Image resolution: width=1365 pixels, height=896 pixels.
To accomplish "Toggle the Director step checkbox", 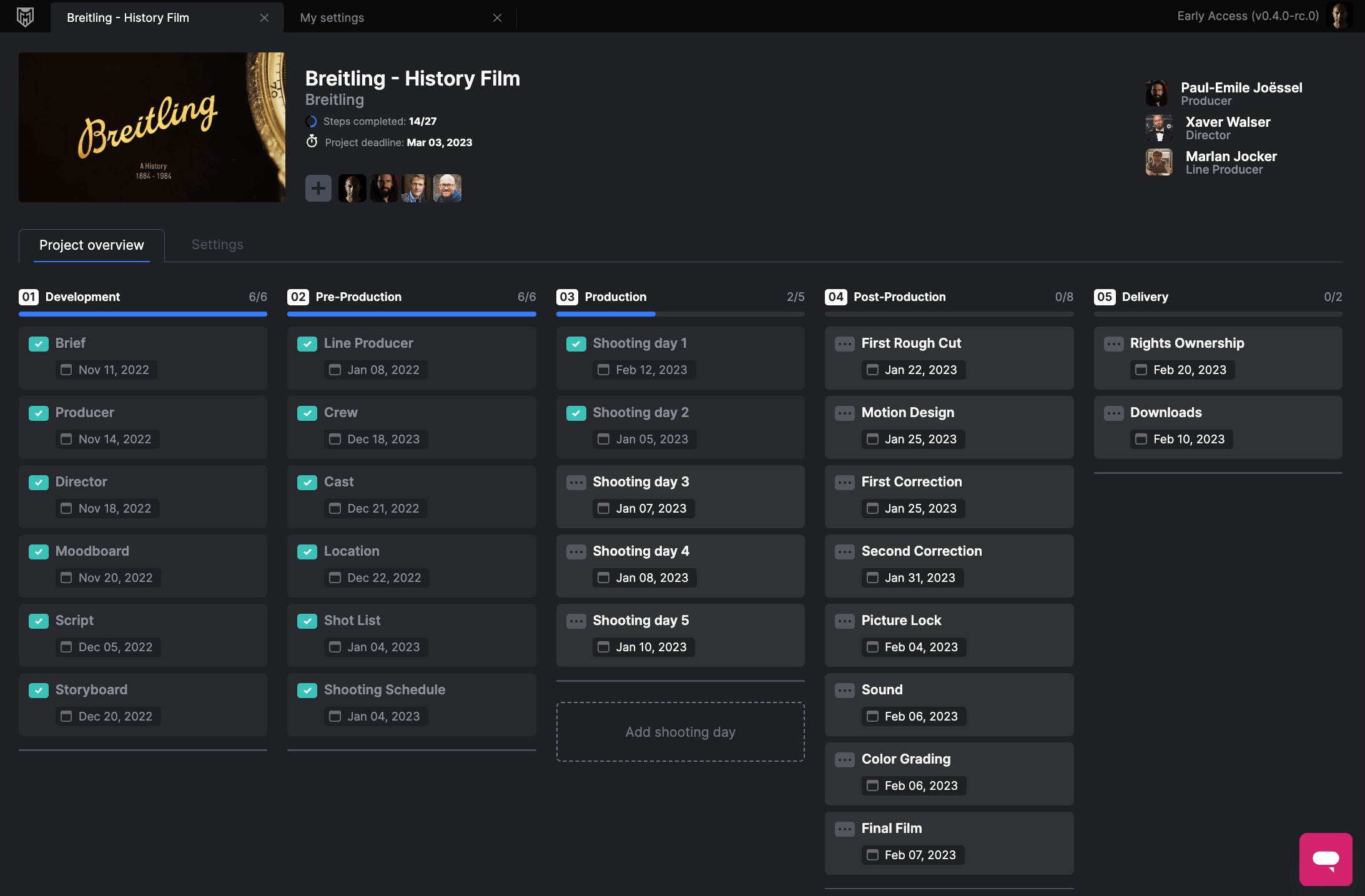I will [39, 483].
